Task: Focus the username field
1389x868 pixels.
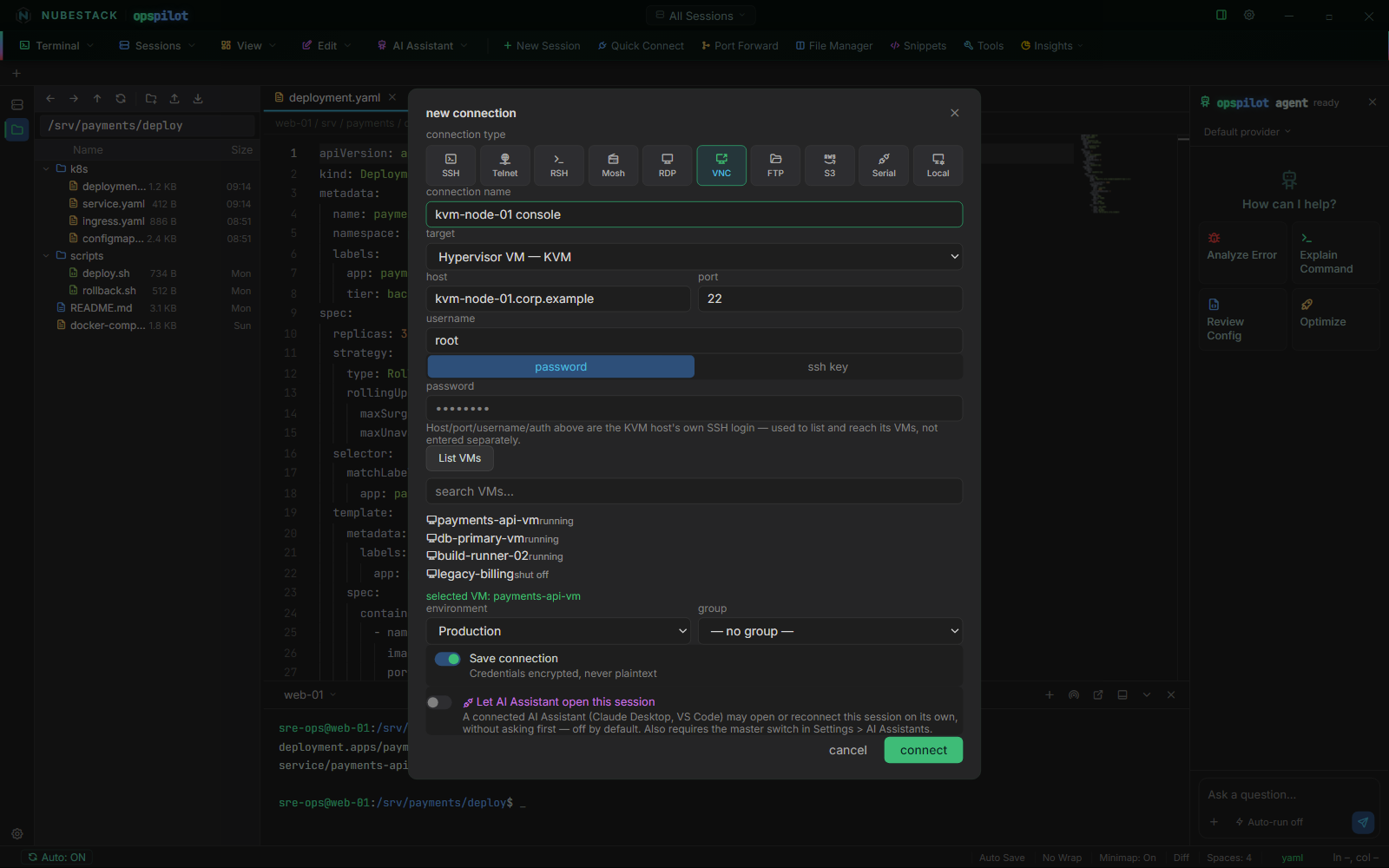Action: (x=694, y=340)
